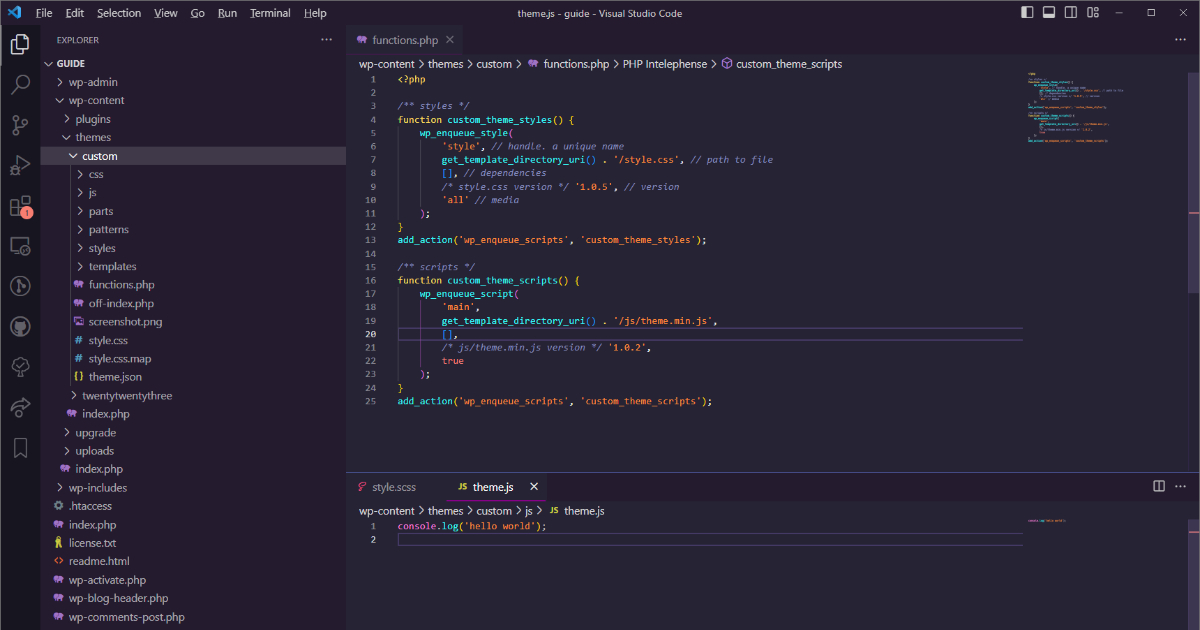Open the tree icon view in activity bar

[20, 367]
